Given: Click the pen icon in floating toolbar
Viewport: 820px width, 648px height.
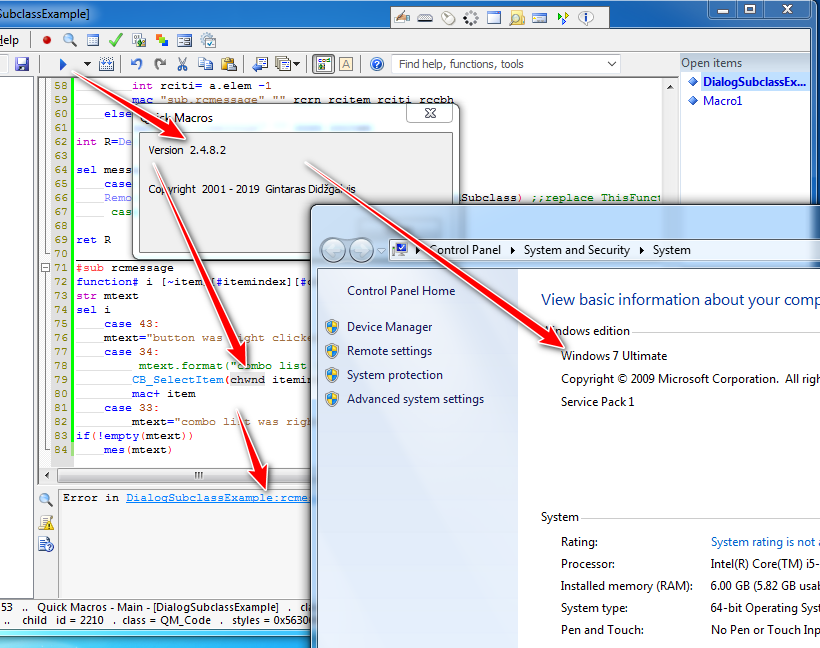Looking at the screenshot, I should 402,18.
